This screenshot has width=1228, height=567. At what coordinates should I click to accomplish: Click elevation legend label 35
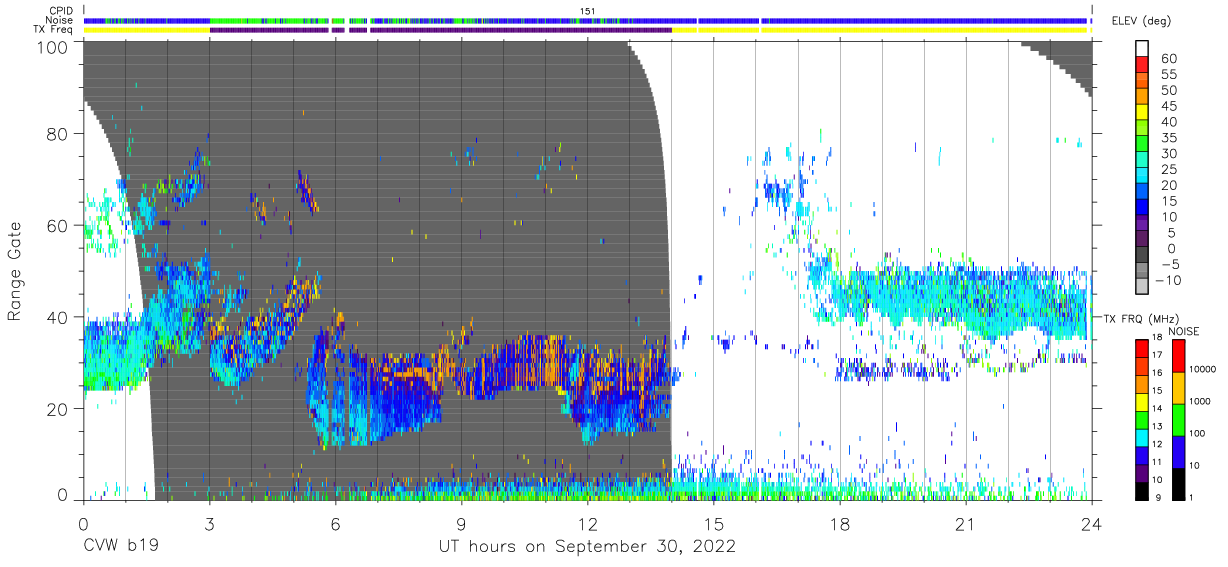[1168, 138]
